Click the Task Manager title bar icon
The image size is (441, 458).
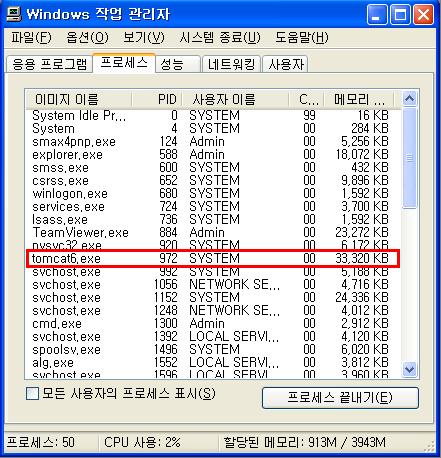(14, 14)
